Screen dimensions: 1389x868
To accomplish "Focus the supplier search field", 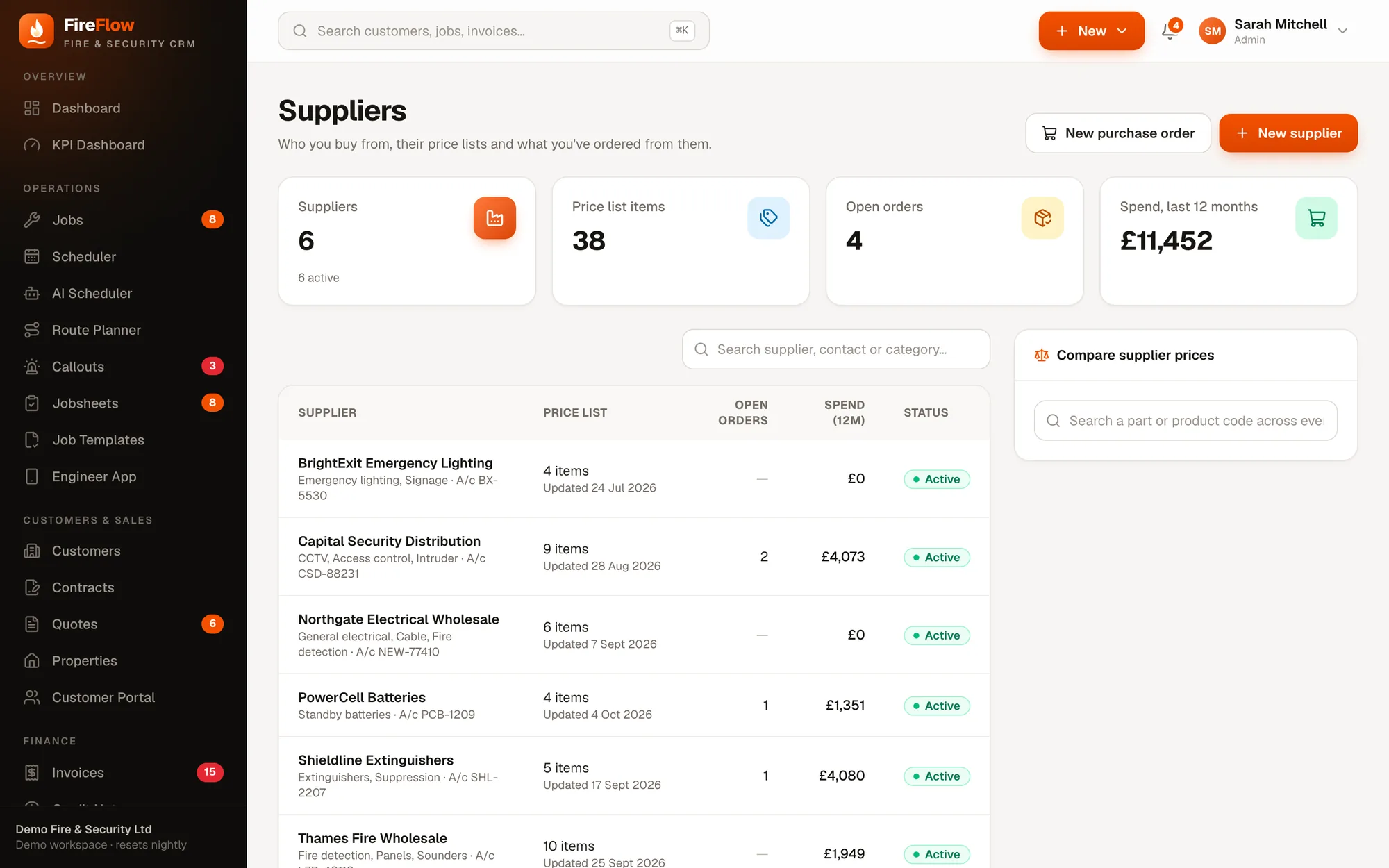I will coord(836,349).
